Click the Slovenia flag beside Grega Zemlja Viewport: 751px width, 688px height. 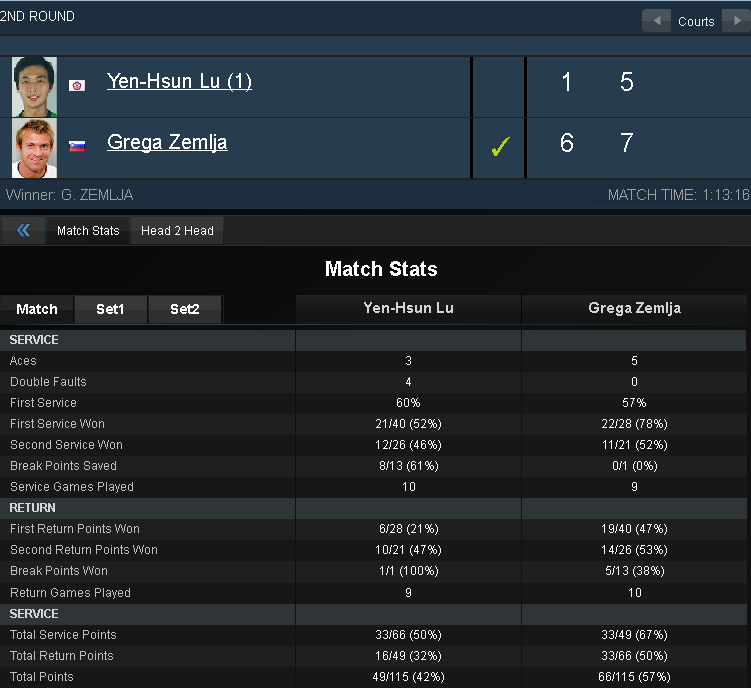[77, 146]
